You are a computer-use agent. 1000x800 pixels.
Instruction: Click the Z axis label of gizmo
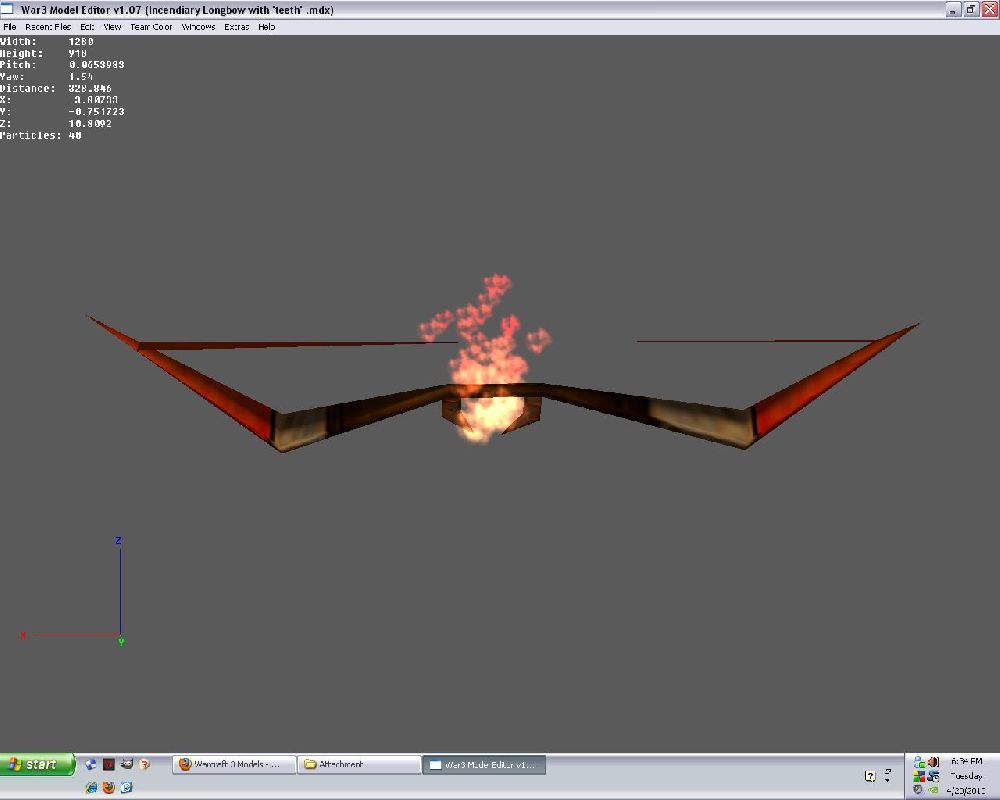click(118, 540)
